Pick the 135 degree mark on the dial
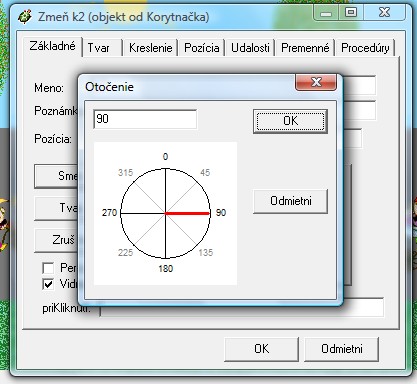Image resolution: width=417 pixels, height=384 pixels. point(205,252)
